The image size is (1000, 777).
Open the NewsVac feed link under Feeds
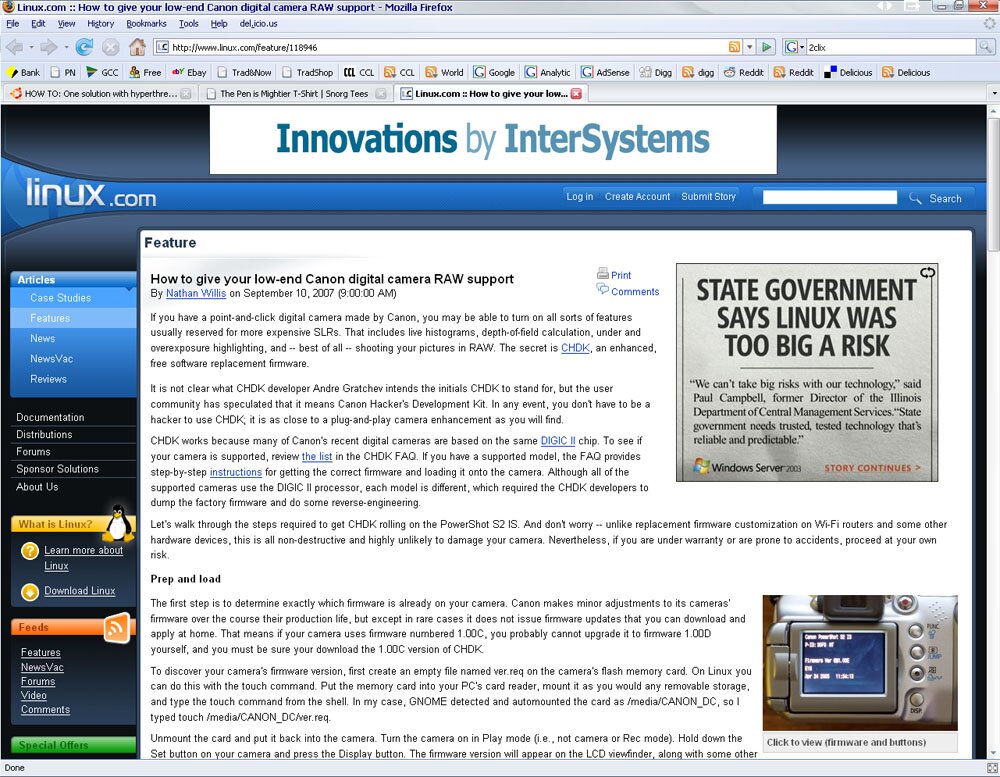click(42, 667)
